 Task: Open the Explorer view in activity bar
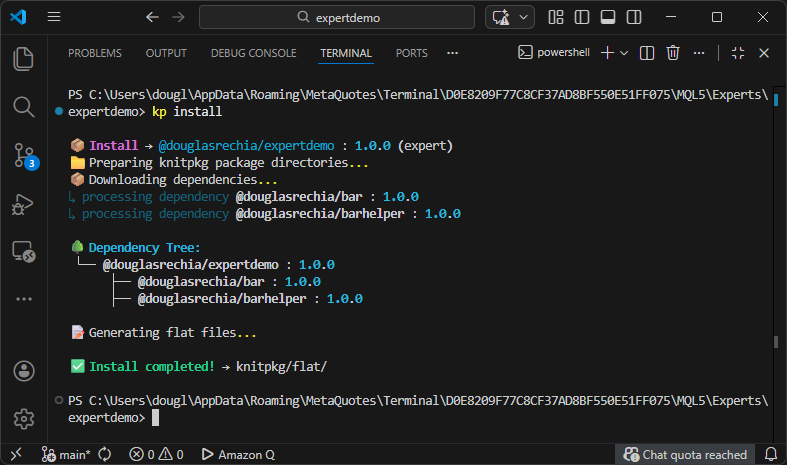coord(24,59)
